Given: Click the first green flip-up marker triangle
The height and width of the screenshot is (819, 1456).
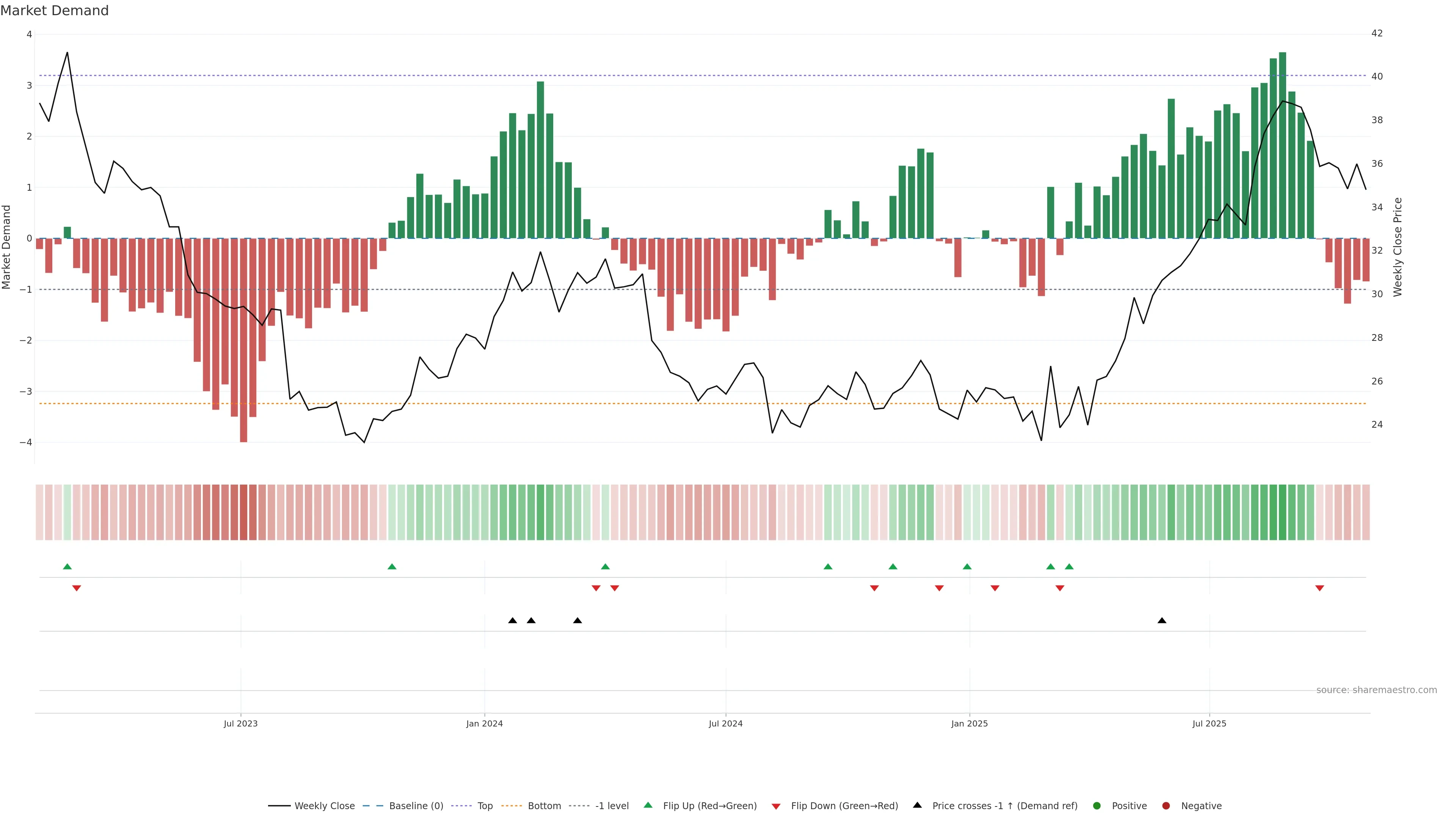Looking at the screenshot, I should pos(67,566).
